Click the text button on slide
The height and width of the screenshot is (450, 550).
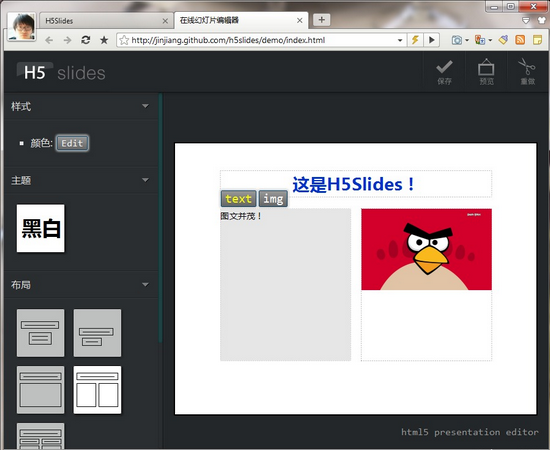pos(239,199)
